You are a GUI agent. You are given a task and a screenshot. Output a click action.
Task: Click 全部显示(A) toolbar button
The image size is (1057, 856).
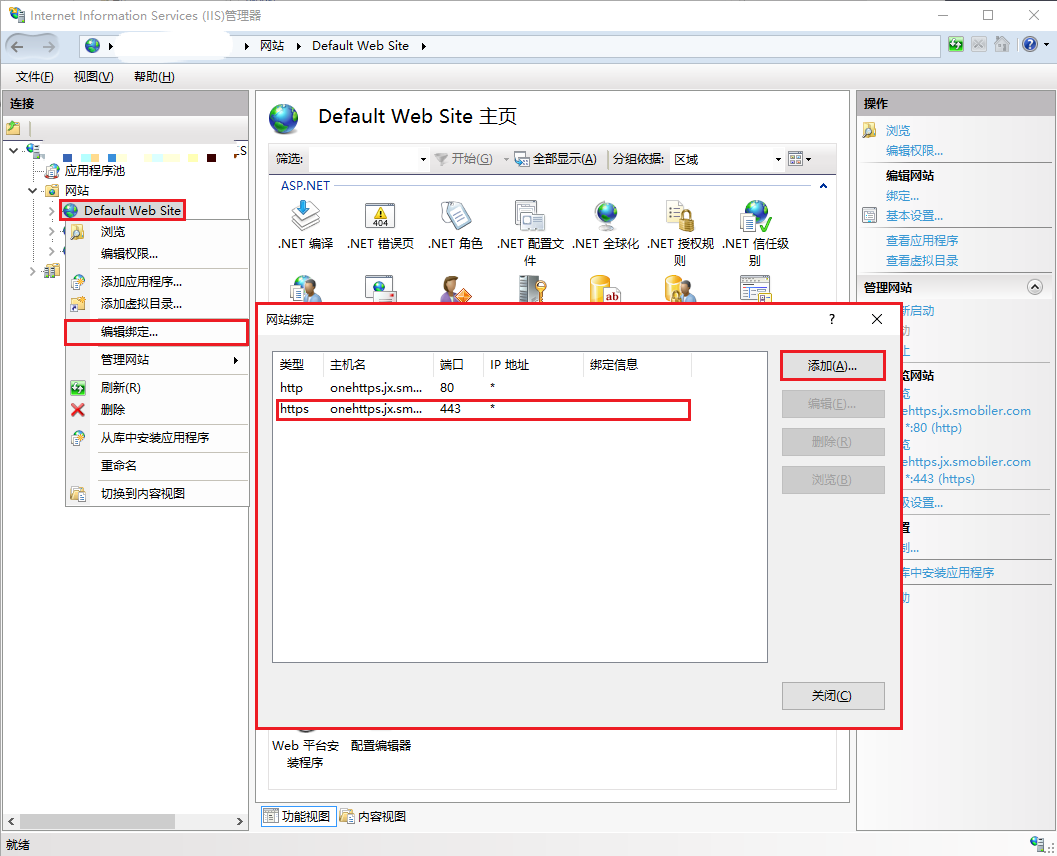click(555, 159)
